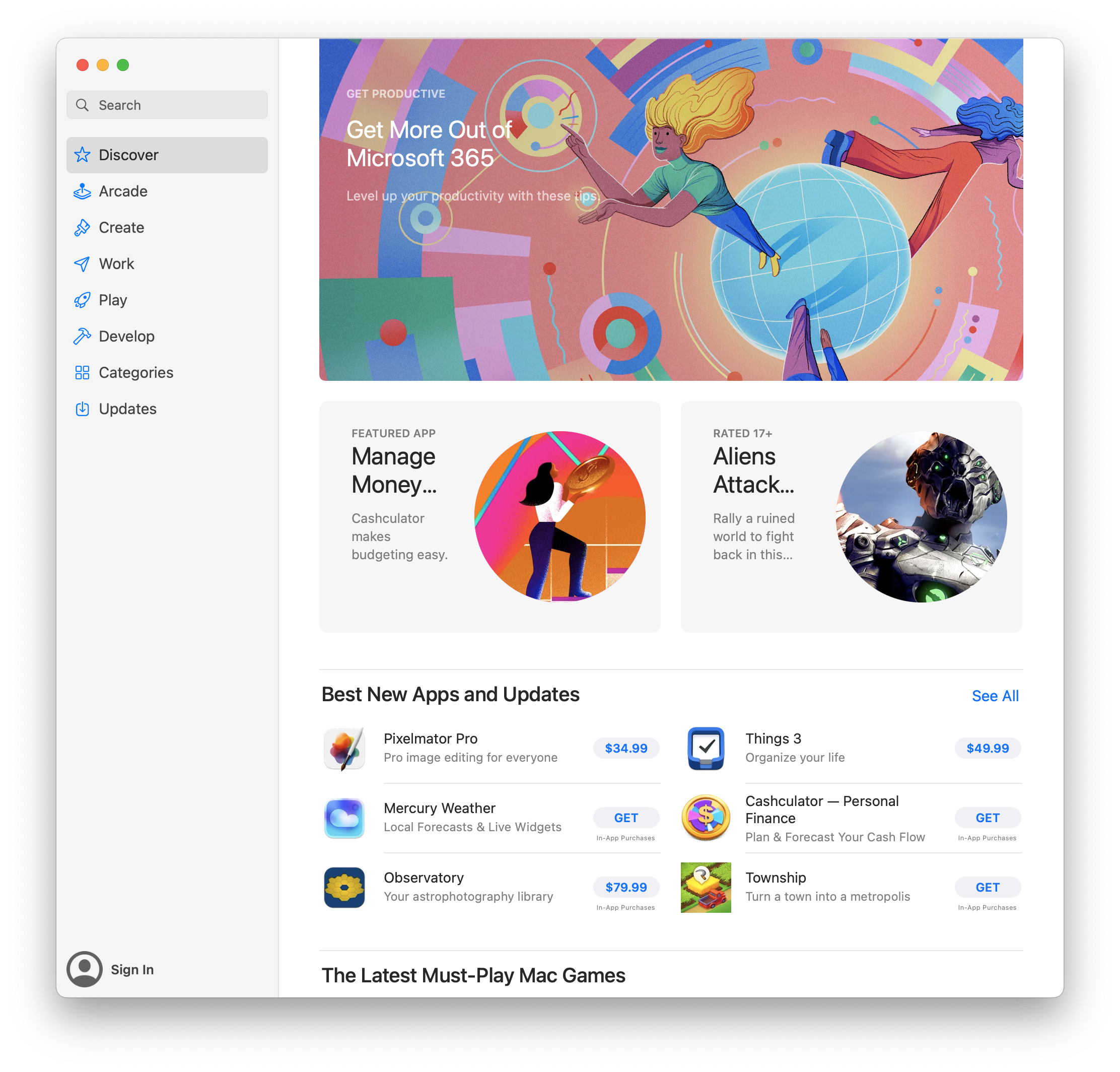The height and width of the screenshot is (1072, 1120).
Task: Buy Things 3 for $49.99
Action: [x=988, y=749]
